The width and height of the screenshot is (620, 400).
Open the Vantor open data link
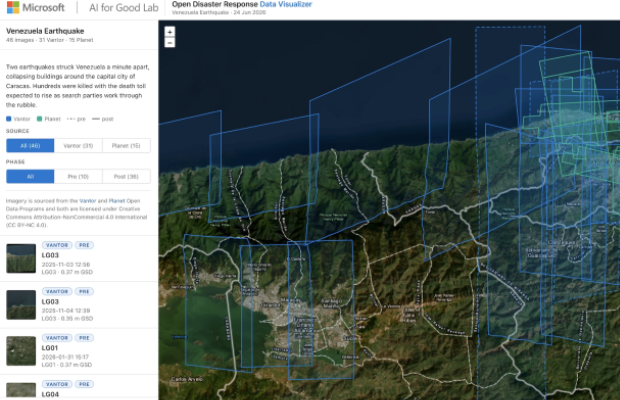pos(88,201)
